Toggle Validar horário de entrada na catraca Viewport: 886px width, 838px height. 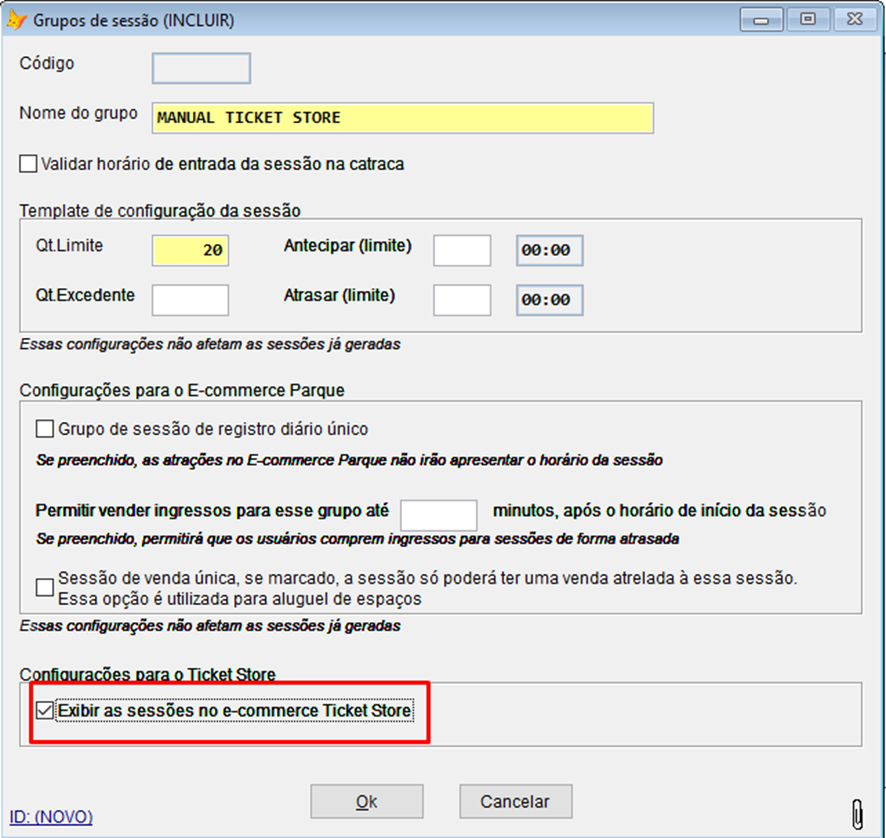[x=28, y=164]
